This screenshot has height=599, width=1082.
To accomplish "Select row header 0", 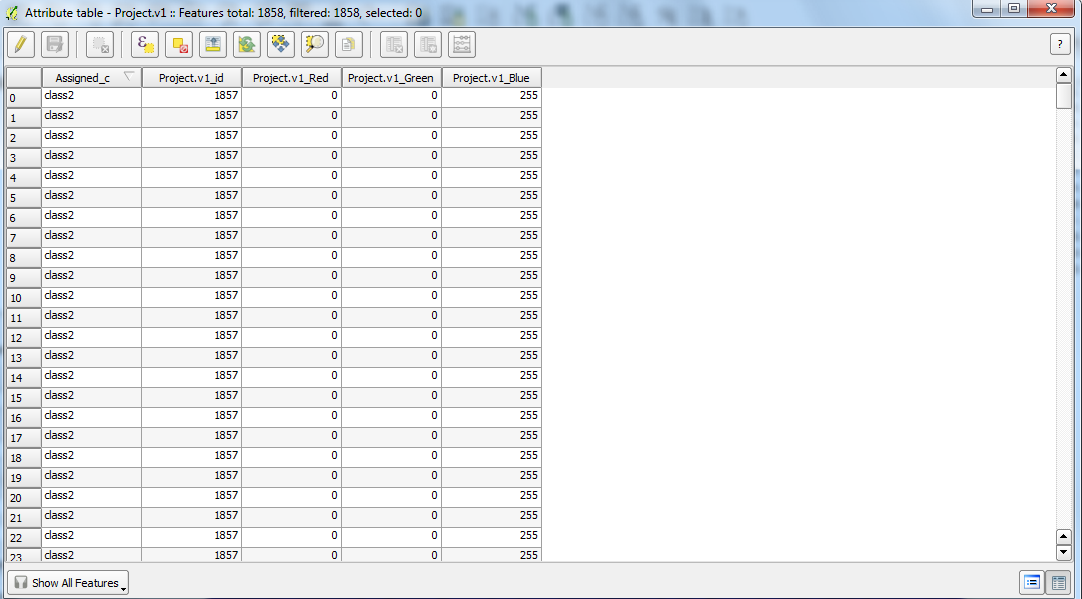I will click(x=24, y=98).
